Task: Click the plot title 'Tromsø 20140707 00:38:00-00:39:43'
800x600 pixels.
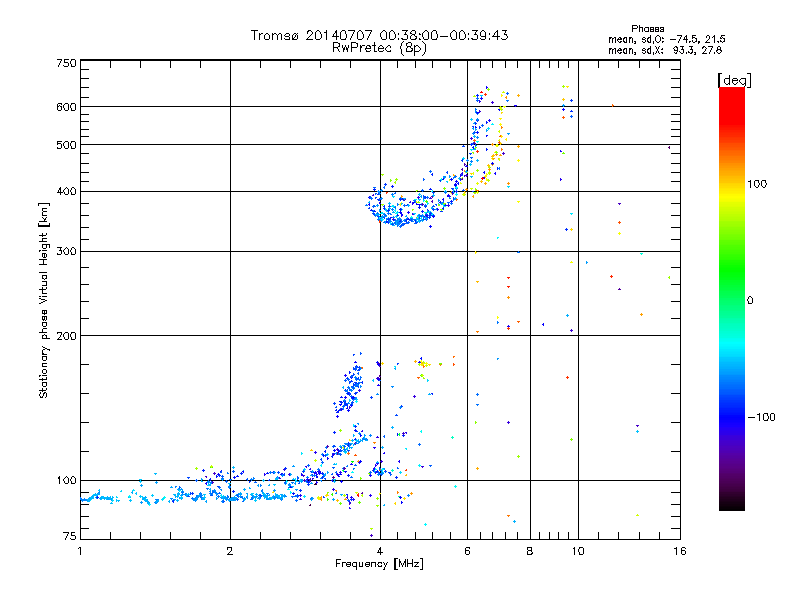Action: [x=380, y=35]
